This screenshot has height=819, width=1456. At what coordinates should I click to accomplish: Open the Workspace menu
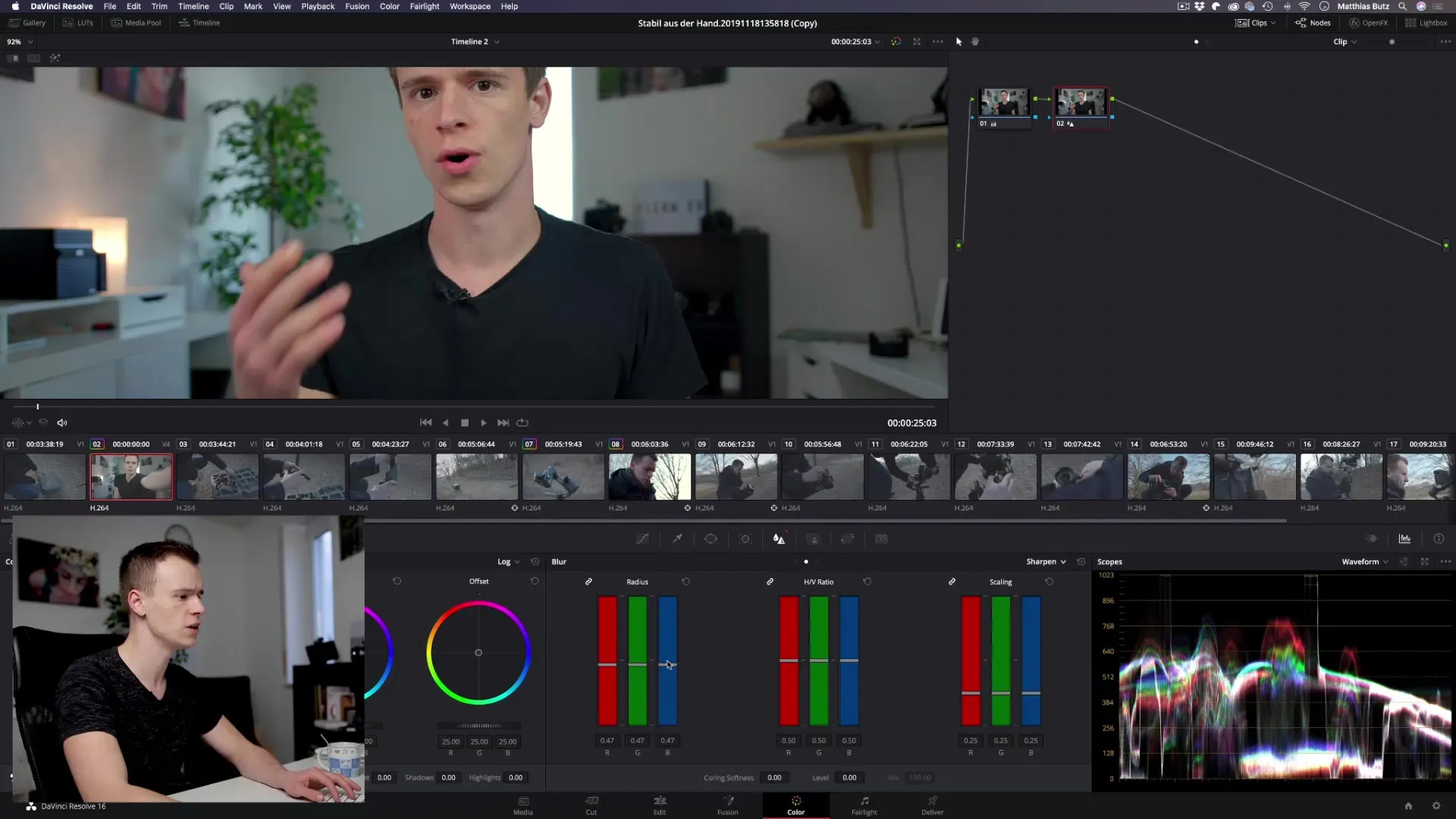pyautogui.click(x=470, y=6)
